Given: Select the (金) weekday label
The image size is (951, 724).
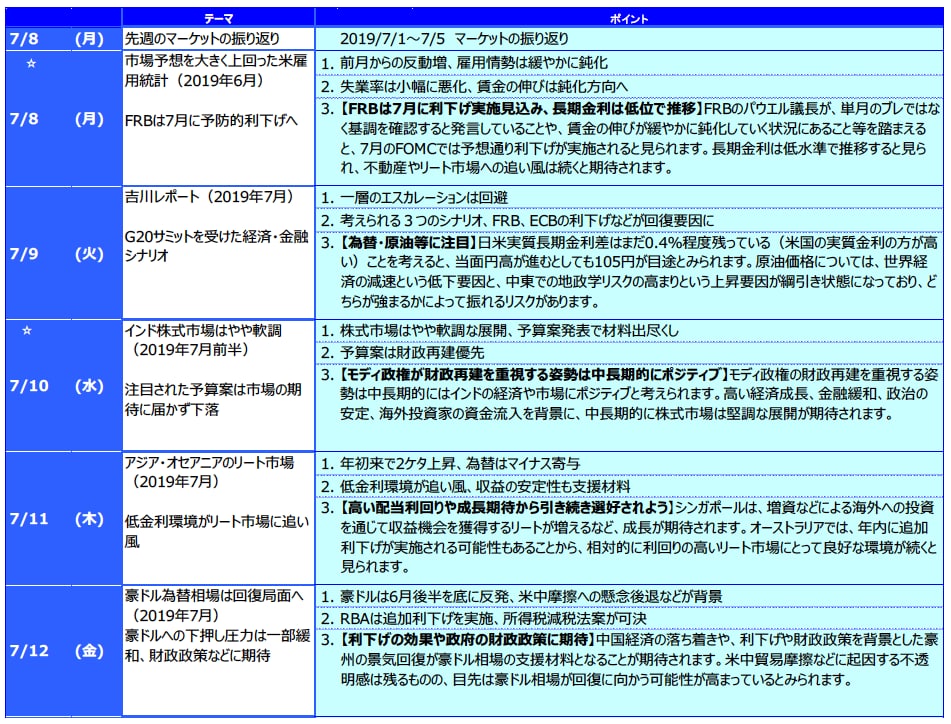Looking at the screenshot, I should click(90, 651).
